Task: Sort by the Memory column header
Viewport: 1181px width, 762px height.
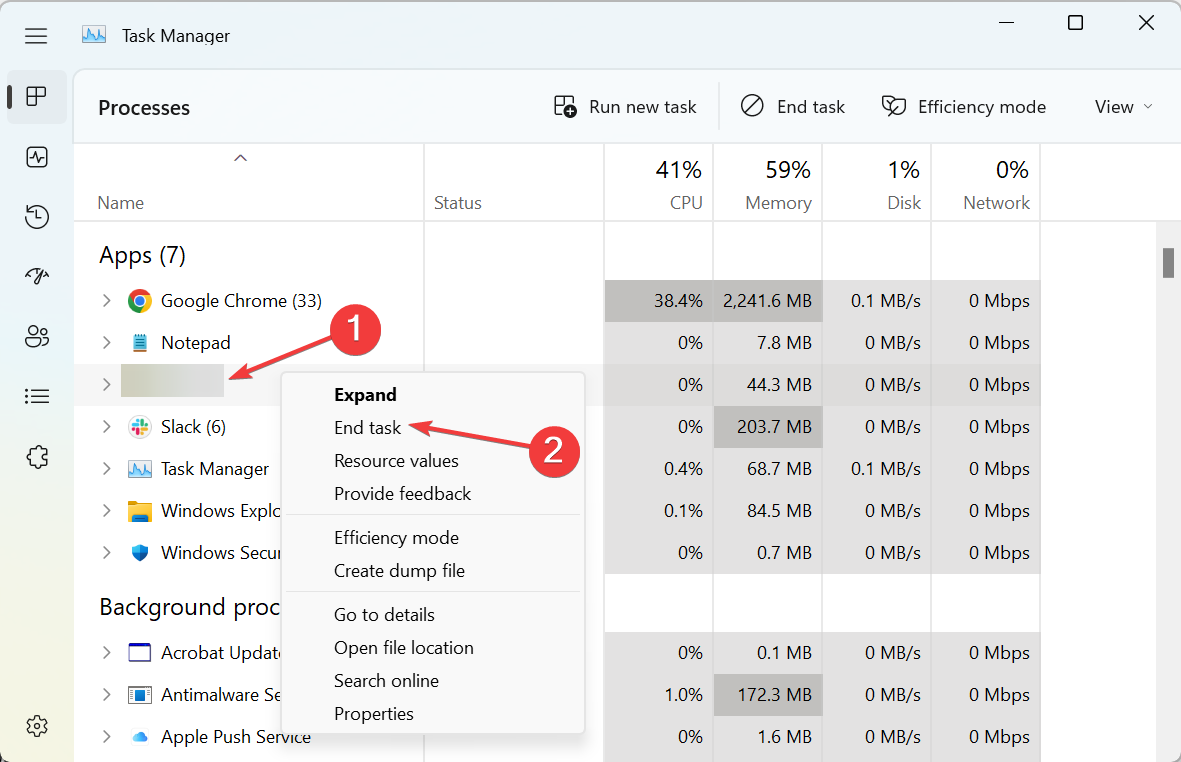Action: (x=768, y=182)
